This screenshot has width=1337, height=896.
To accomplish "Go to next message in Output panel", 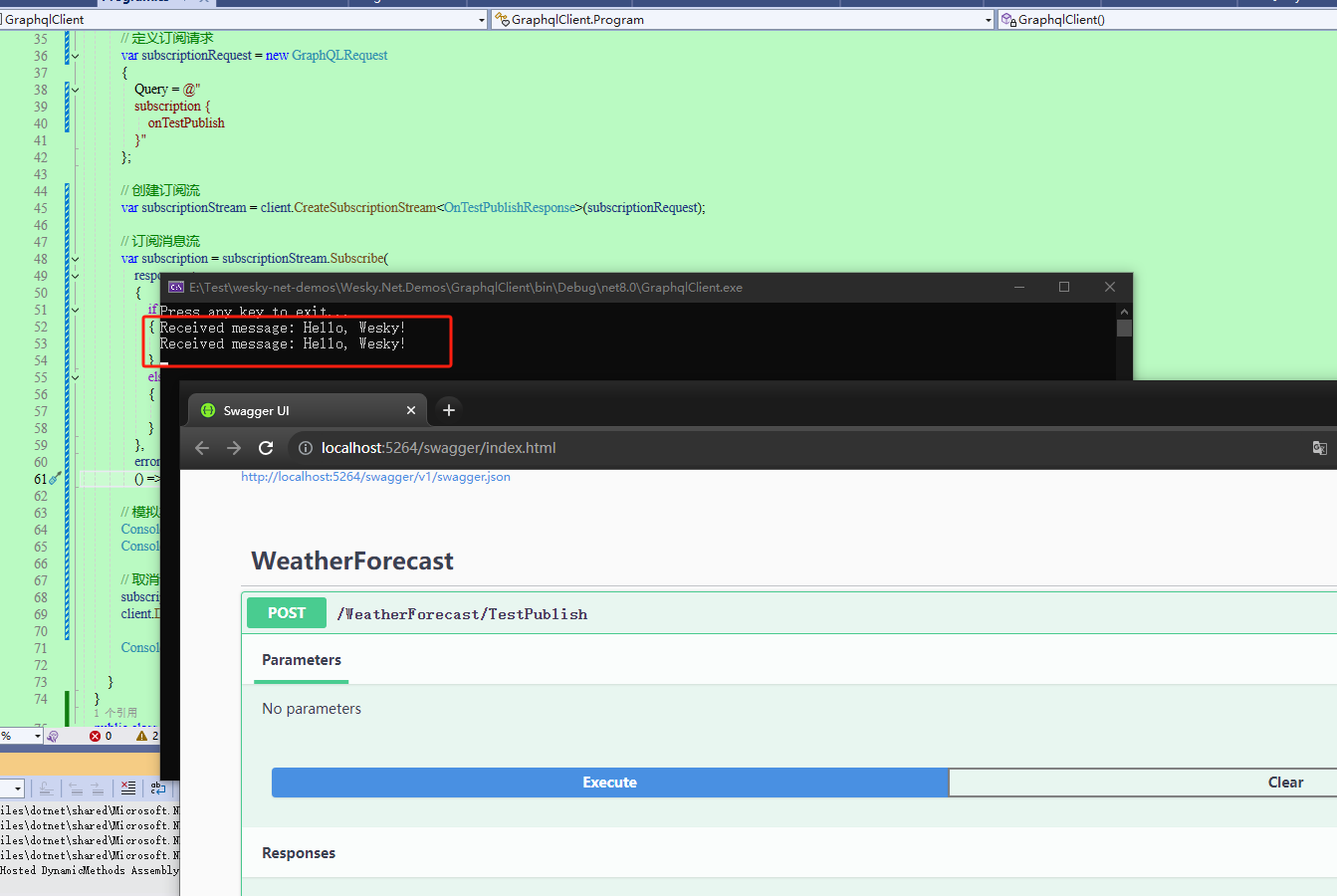I will pos(98,788).
